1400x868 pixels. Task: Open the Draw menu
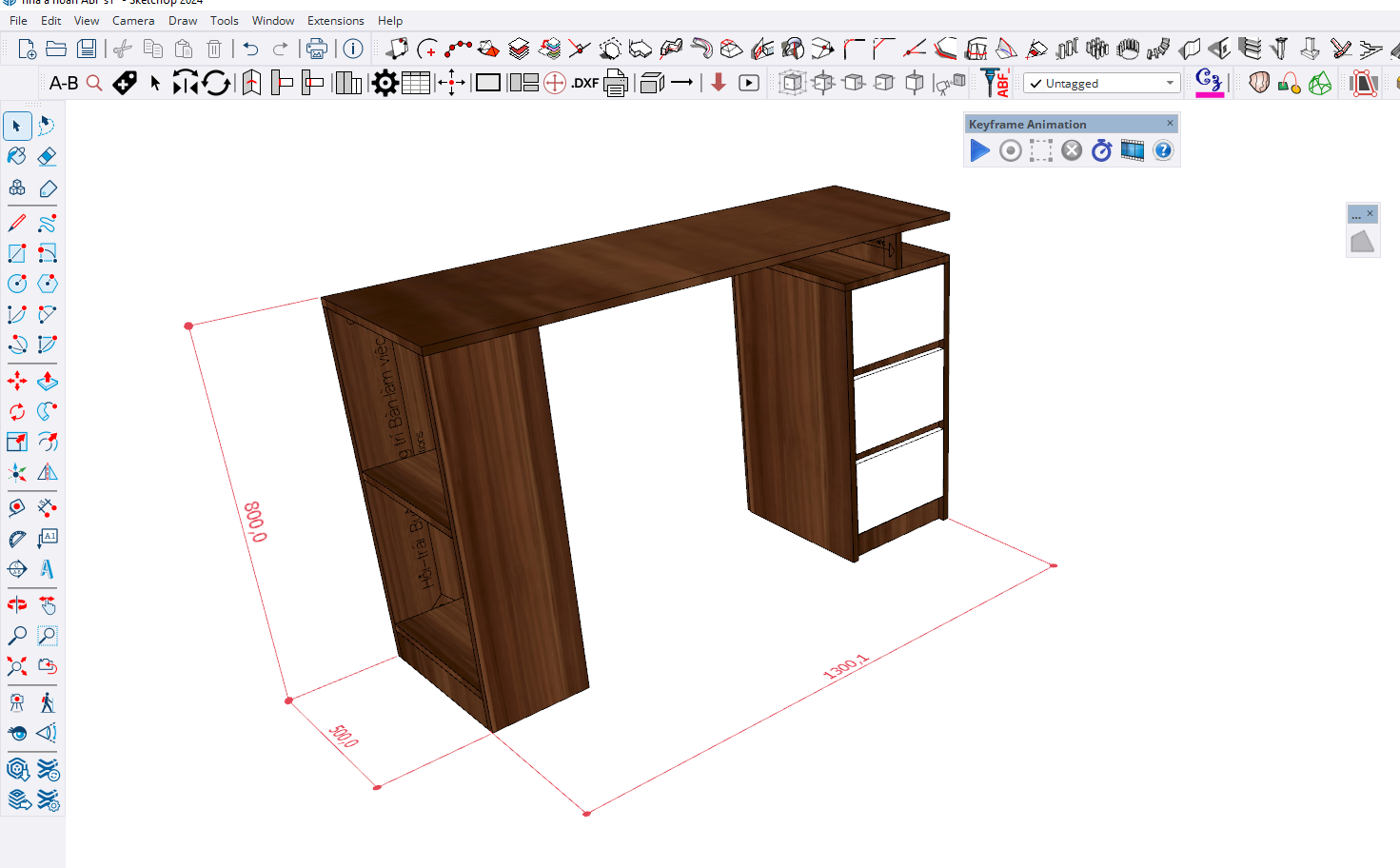183,20
